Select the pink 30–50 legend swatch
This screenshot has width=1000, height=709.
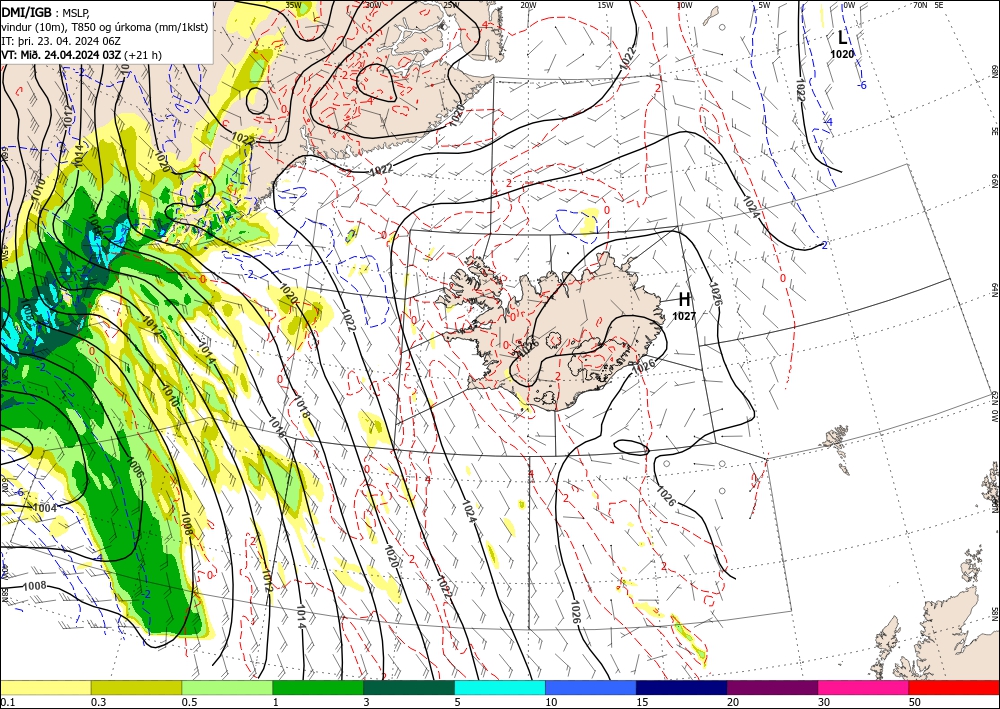864,687
